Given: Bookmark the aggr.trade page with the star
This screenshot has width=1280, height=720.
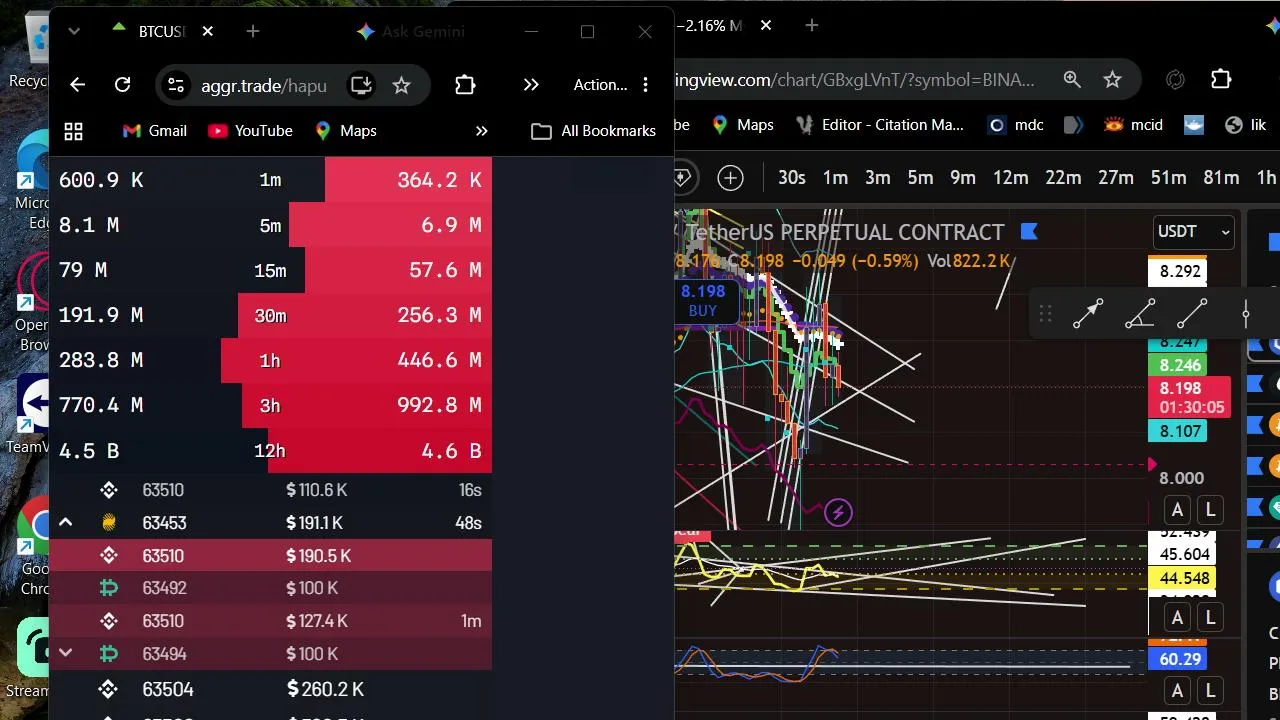Looking at the screenshot, I should (401, 85).
